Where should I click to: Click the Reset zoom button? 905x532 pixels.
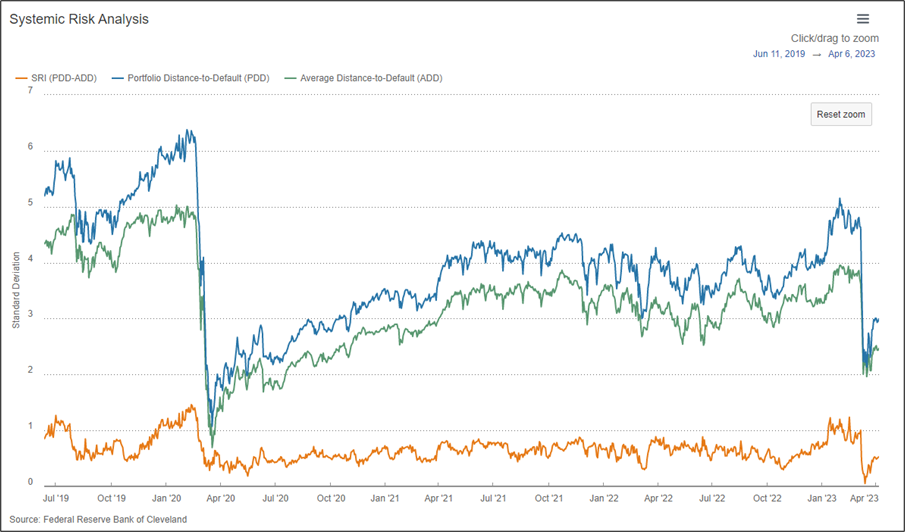pyautogui.click(x=841, y=114)
